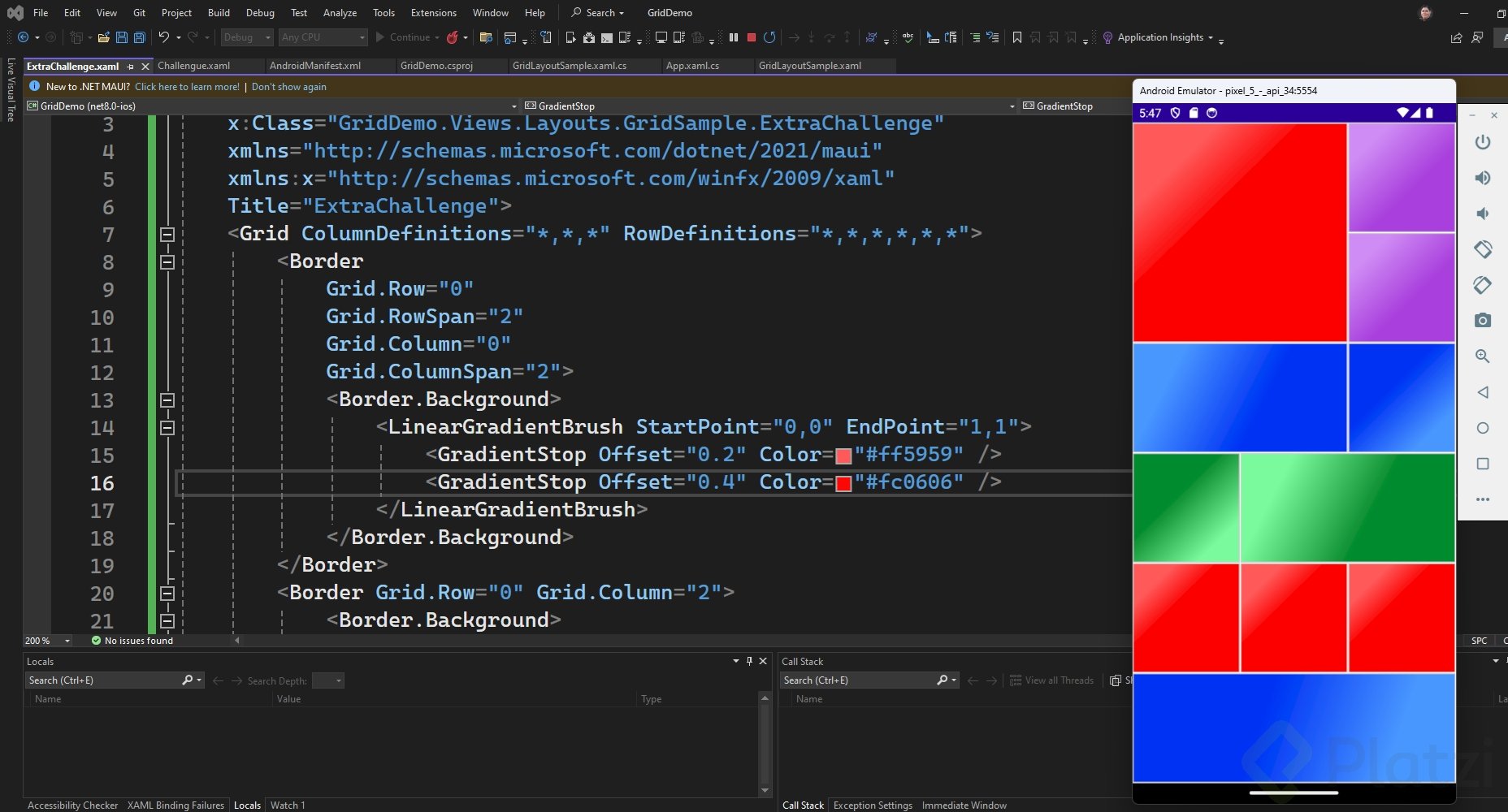Switch to the GridLayoutSample.xaml.cs tab
Screen dimensions: 1508x812
569,66
